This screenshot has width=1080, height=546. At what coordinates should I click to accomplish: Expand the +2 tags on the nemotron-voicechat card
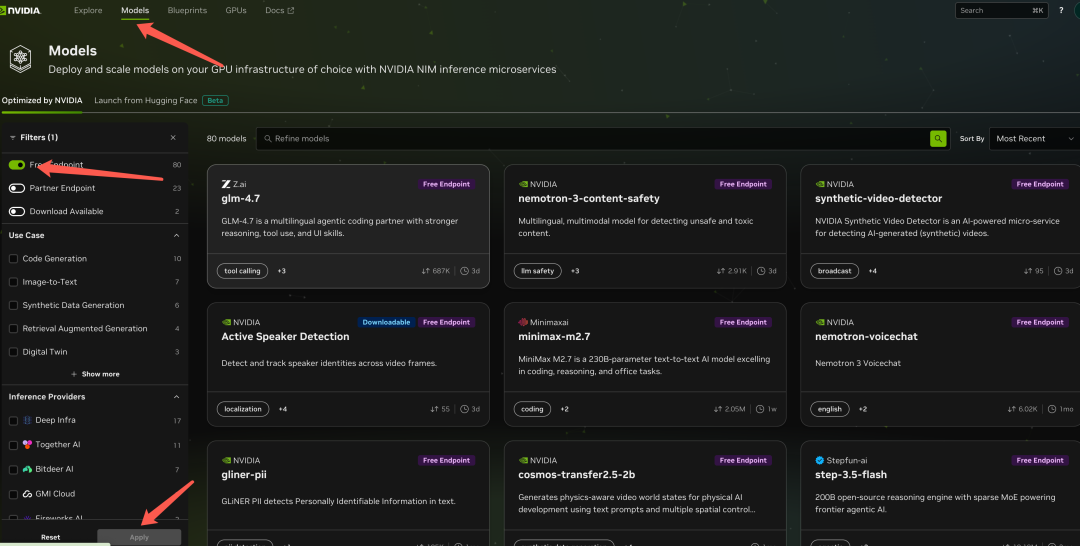pyautogui.click(x=862, y=409)
